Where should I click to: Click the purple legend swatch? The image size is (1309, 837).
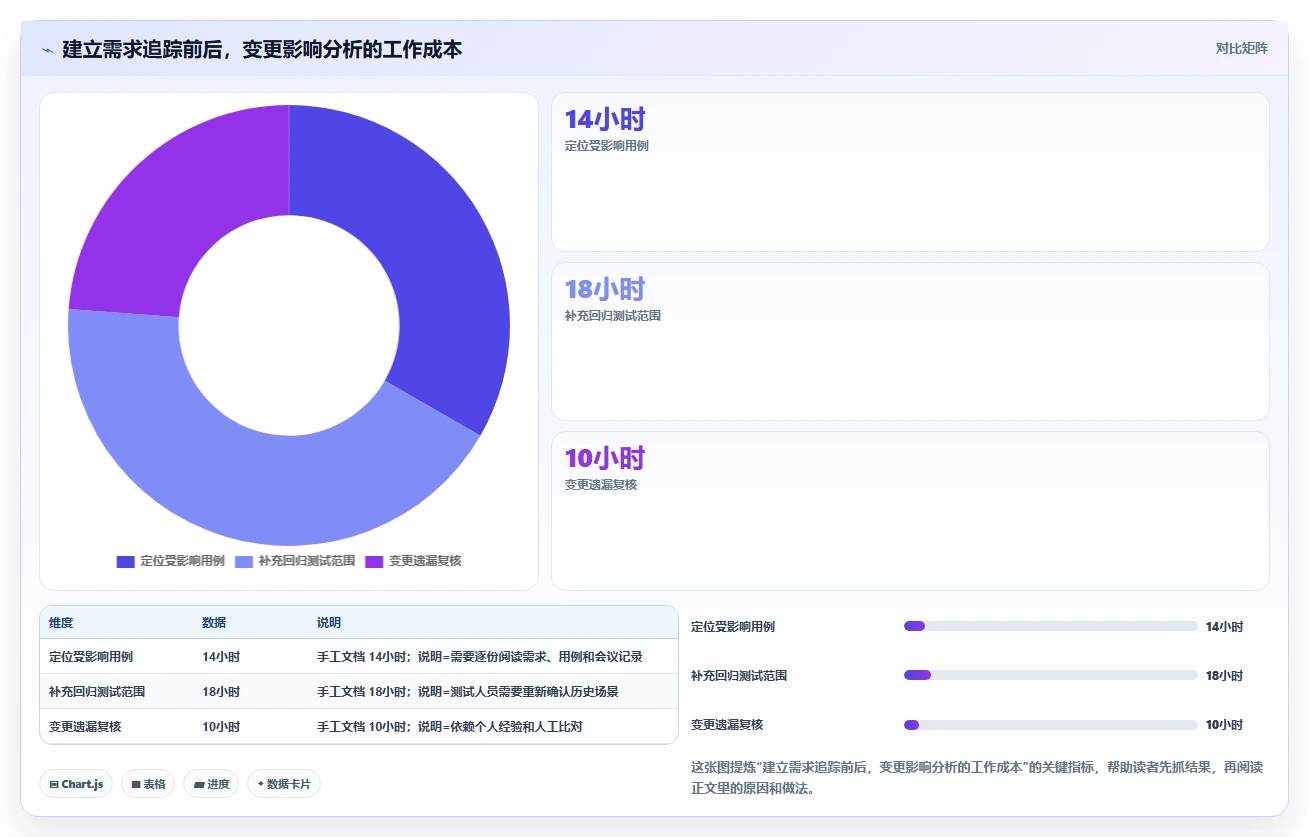coord(374,561)
